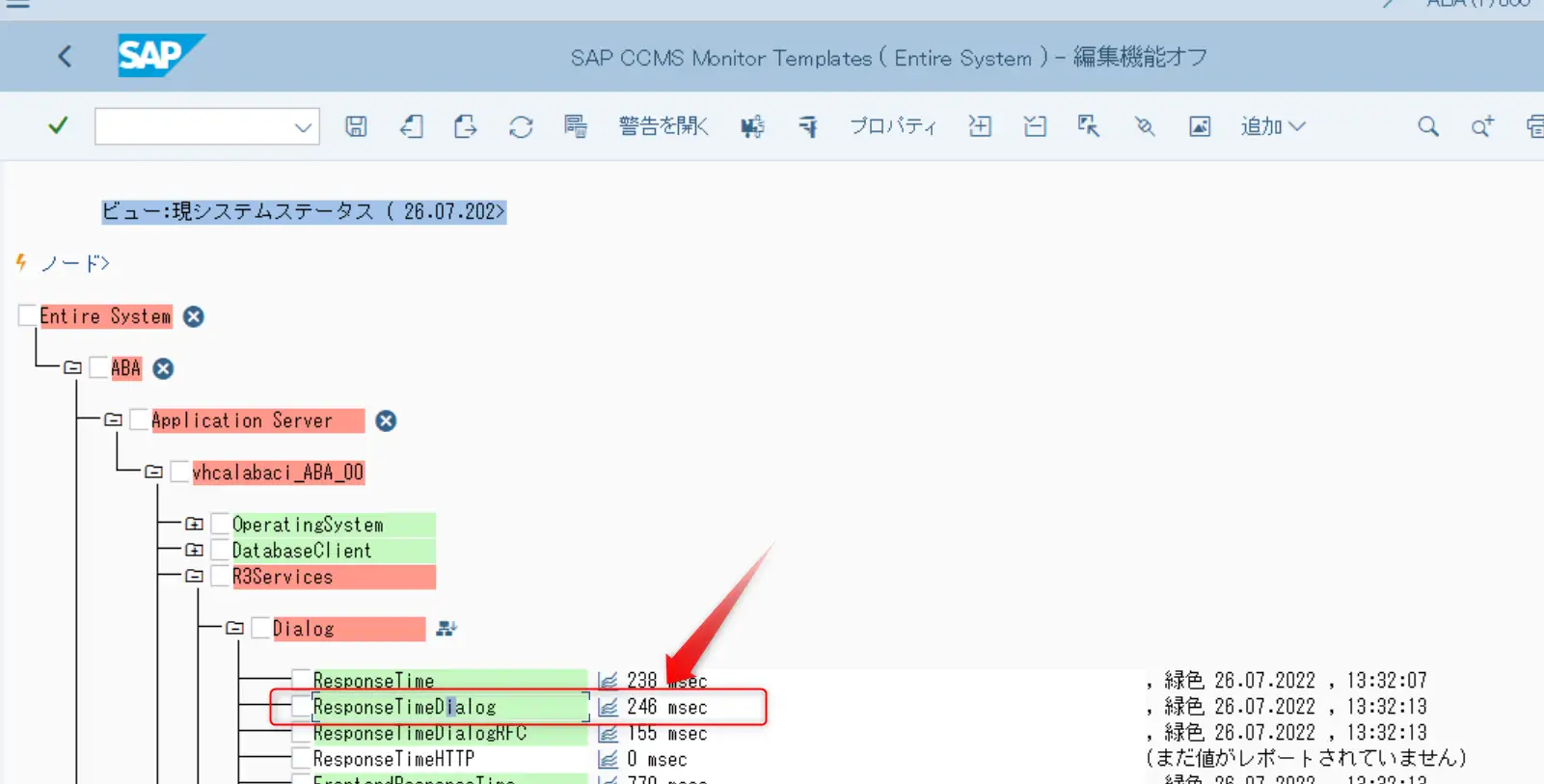1544x784 pixels.
Task: Select the vhcalabaci_ABA_00 node
Action: coord(278,473)
